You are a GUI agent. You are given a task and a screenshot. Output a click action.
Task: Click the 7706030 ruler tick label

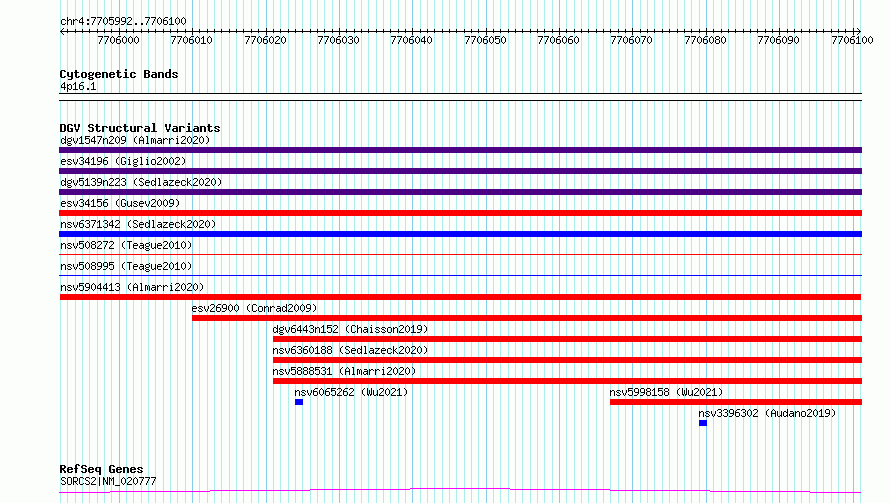click(338, 40)
